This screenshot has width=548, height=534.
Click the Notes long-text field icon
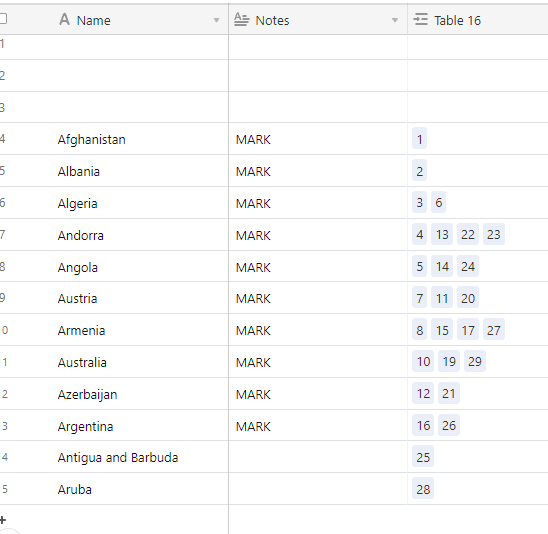click(241, 20)
